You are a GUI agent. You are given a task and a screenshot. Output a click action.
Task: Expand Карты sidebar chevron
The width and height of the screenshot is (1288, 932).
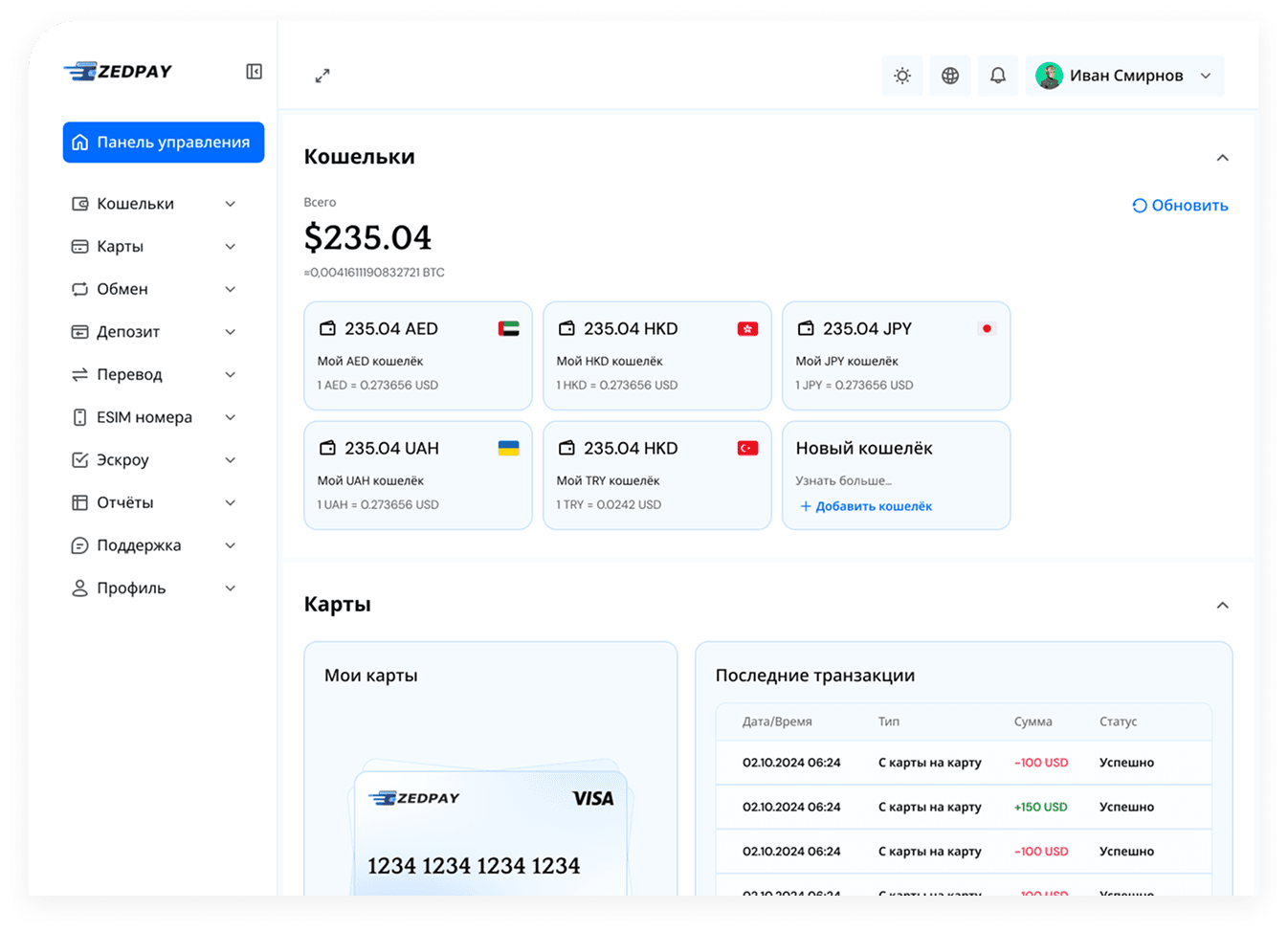pyautogui.click(x=231, y=247)
